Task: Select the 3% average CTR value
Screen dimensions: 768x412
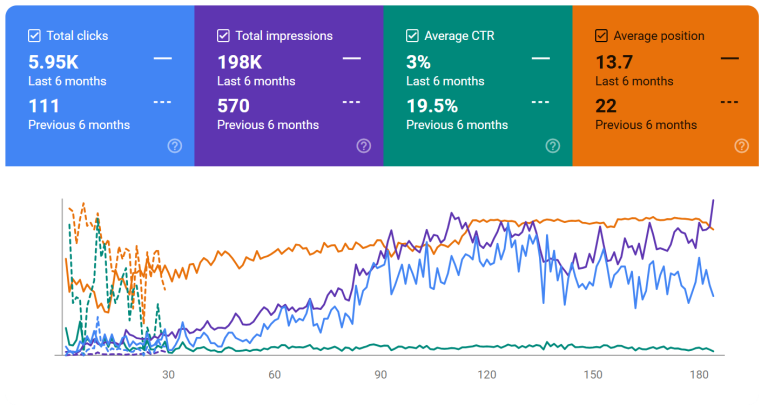Action: coord(418,62)
